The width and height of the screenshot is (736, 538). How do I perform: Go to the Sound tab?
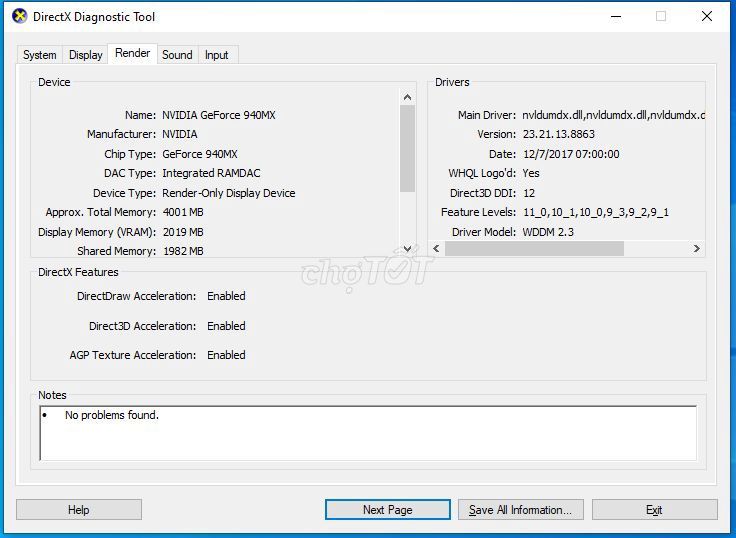pyautogui.click(x=177, y=55)
